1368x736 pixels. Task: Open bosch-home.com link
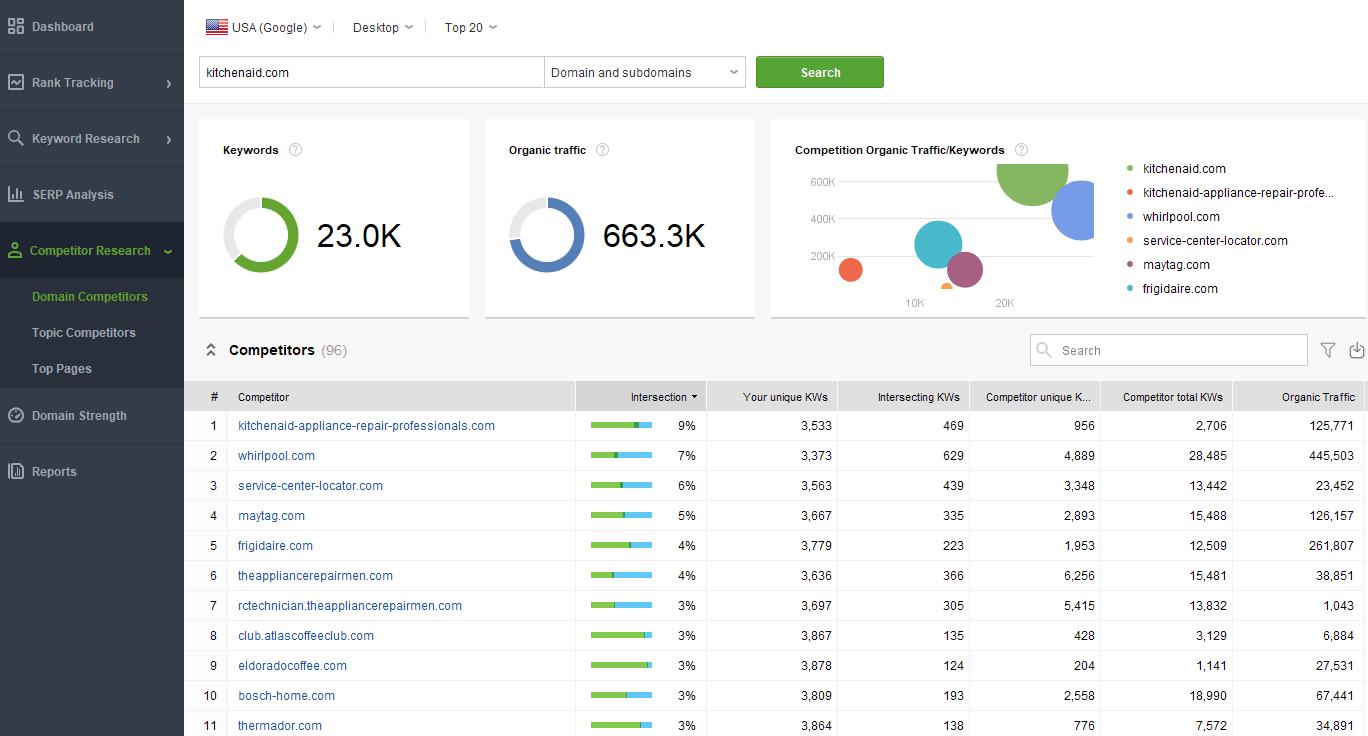click(287, 696)
